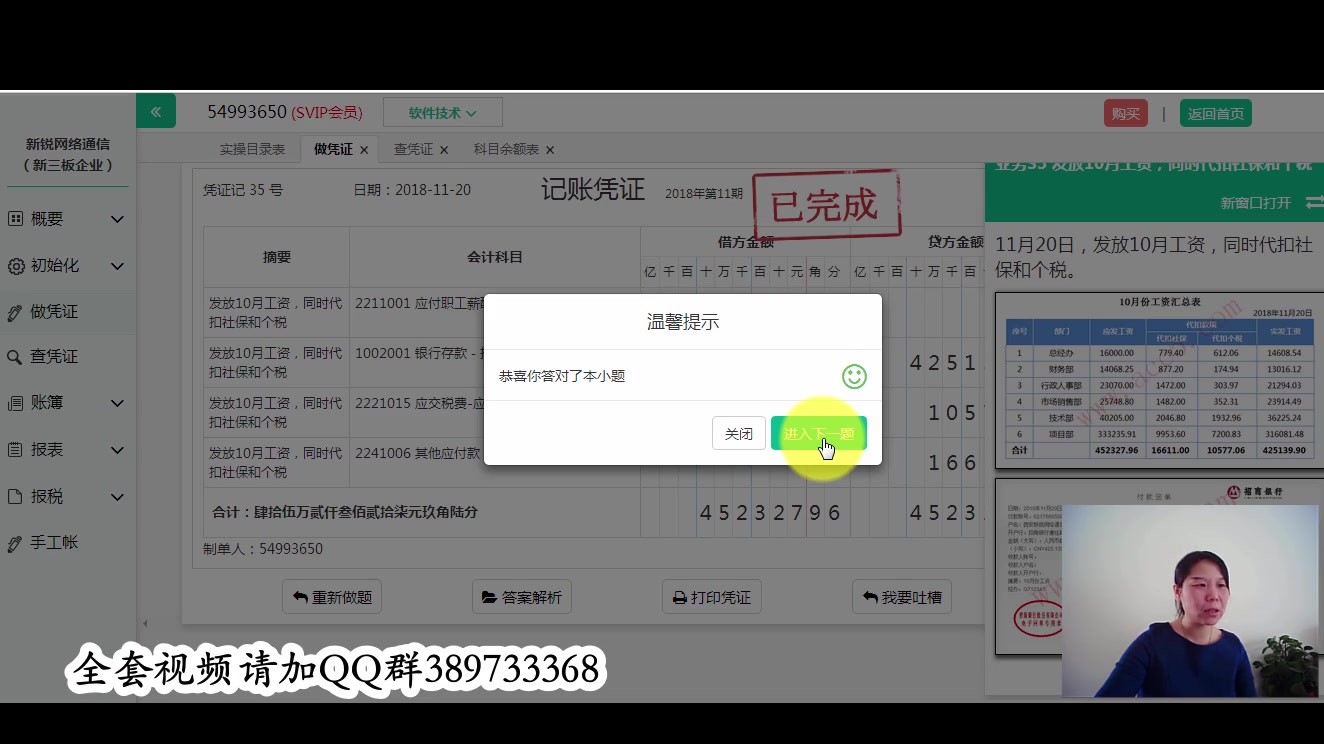Close the 科目余额表 tab

click(x=550, y=150)
